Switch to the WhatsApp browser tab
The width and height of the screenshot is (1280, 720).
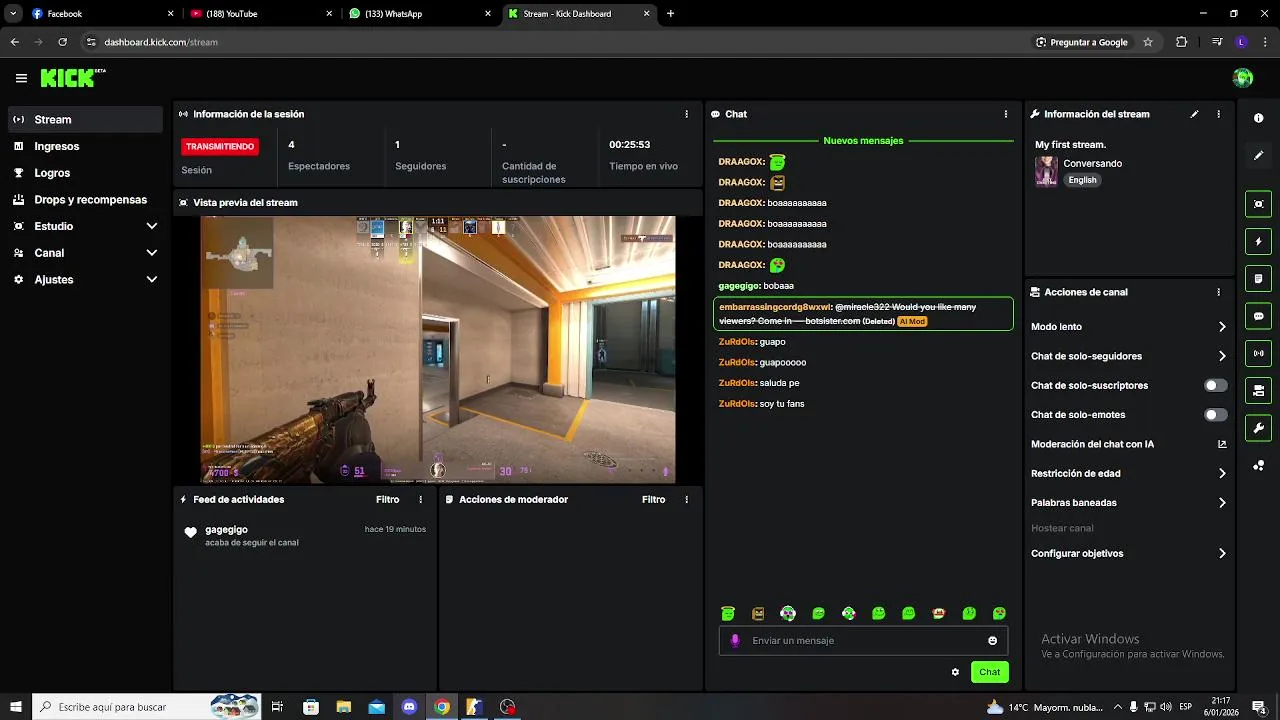420,14
